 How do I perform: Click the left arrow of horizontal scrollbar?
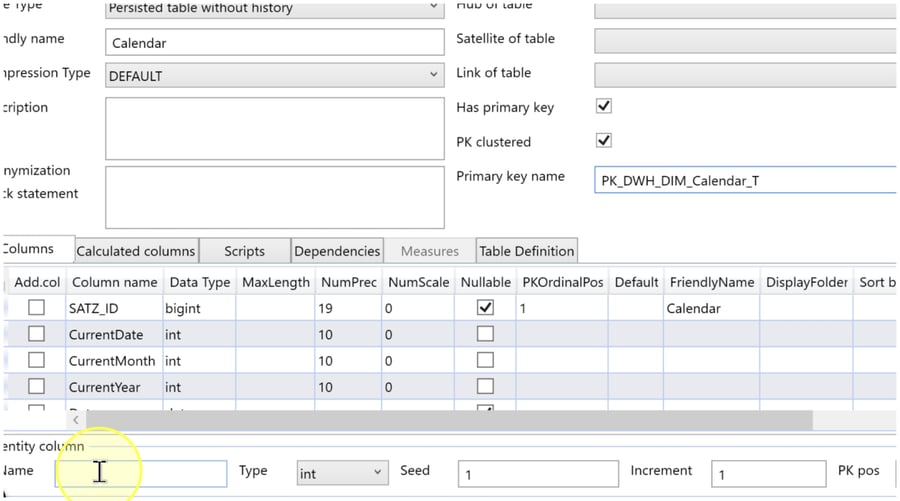[76, 420]
